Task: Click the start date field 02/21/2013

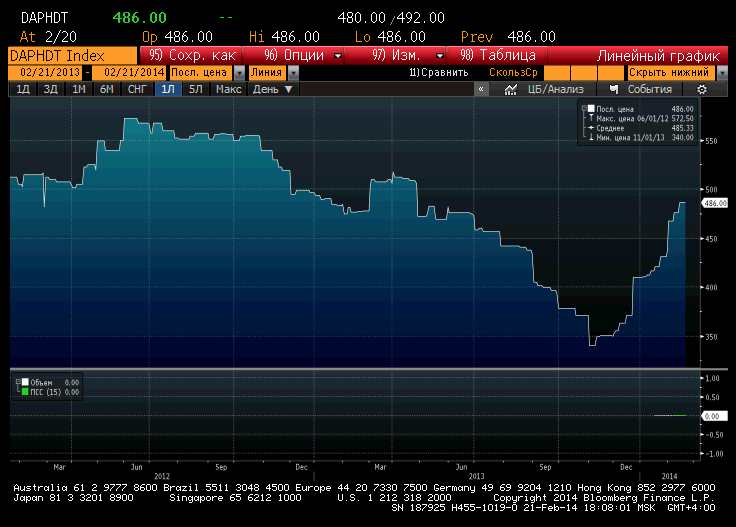Action: coord(47,73)
